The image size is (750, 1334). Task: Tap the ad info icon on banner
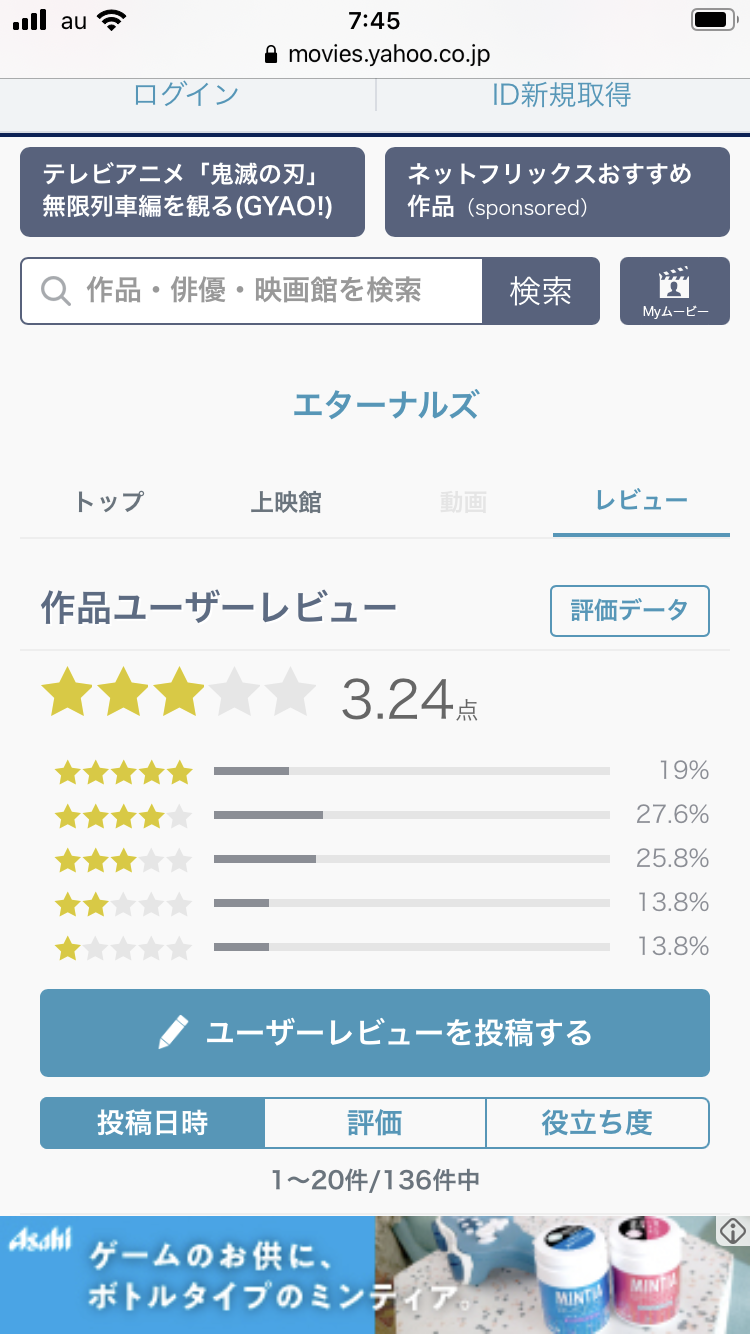coord(733,1231)
